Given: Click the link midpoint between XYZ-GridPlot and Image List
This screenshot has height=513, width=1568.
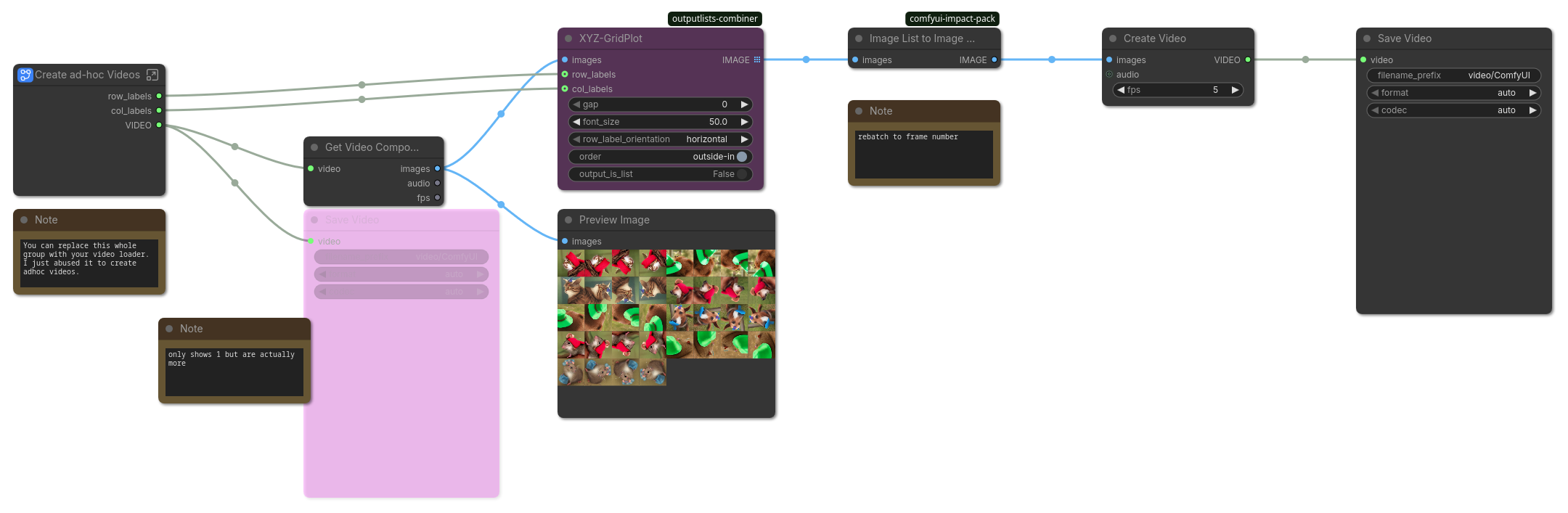Looking at the screenshot, I should coord(806,59).
